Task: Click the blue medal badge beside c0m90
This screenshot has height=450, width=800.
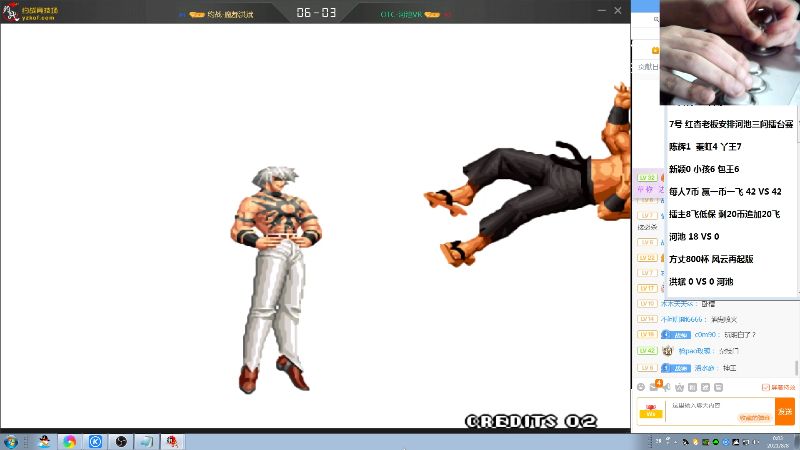Action: 676,335
